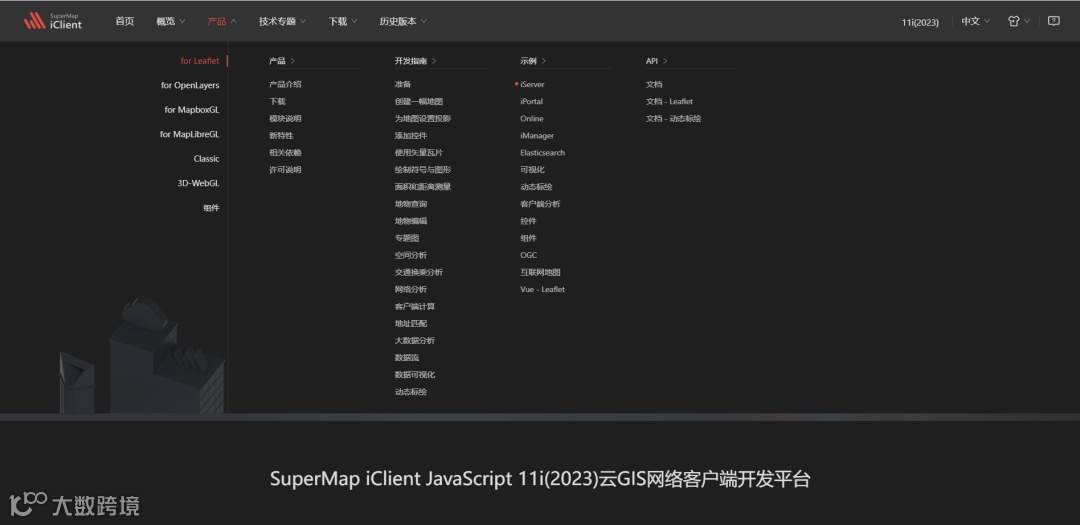Open the 客户端计算 guide
Screen dimensions: 1080x525
(415, 307)
